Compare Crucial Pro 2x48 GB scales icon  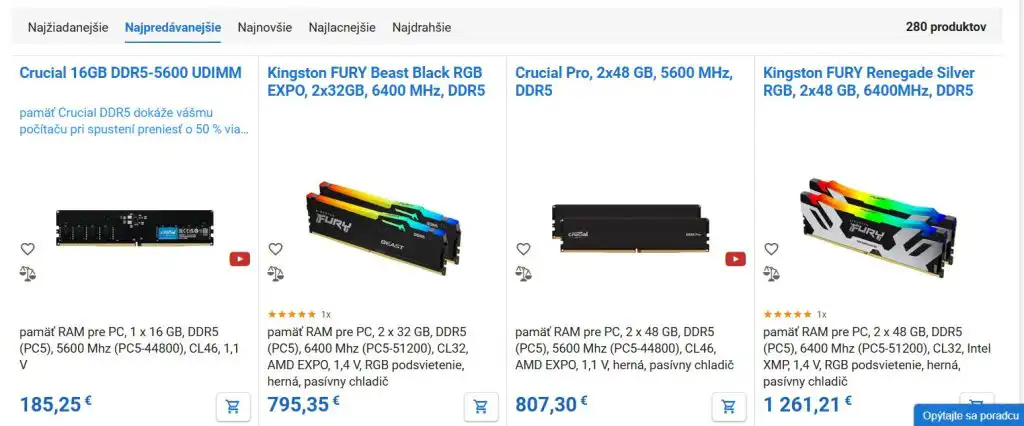[x=523, y=273]
